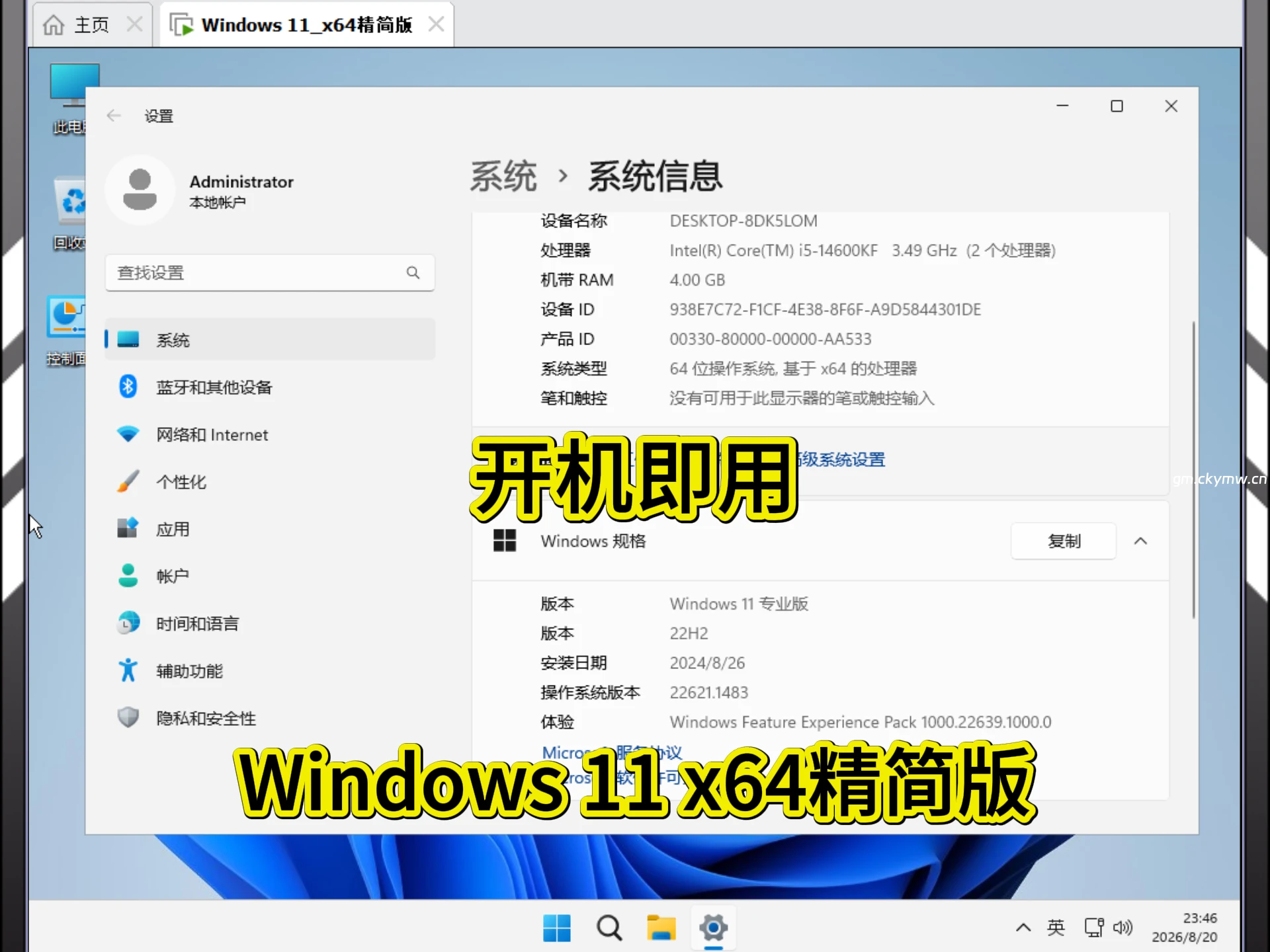Viewport: 1270px width, 952px height.
Task: Click product ID 00330-80000-00000-AA533
Action: (771, 339)
